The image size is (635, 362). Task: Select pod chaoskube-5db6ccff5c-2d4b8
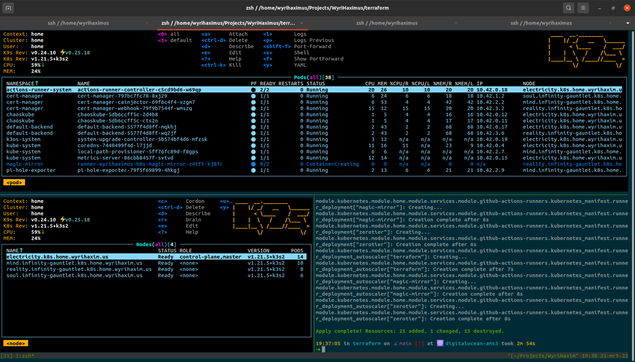click(117, 115)
